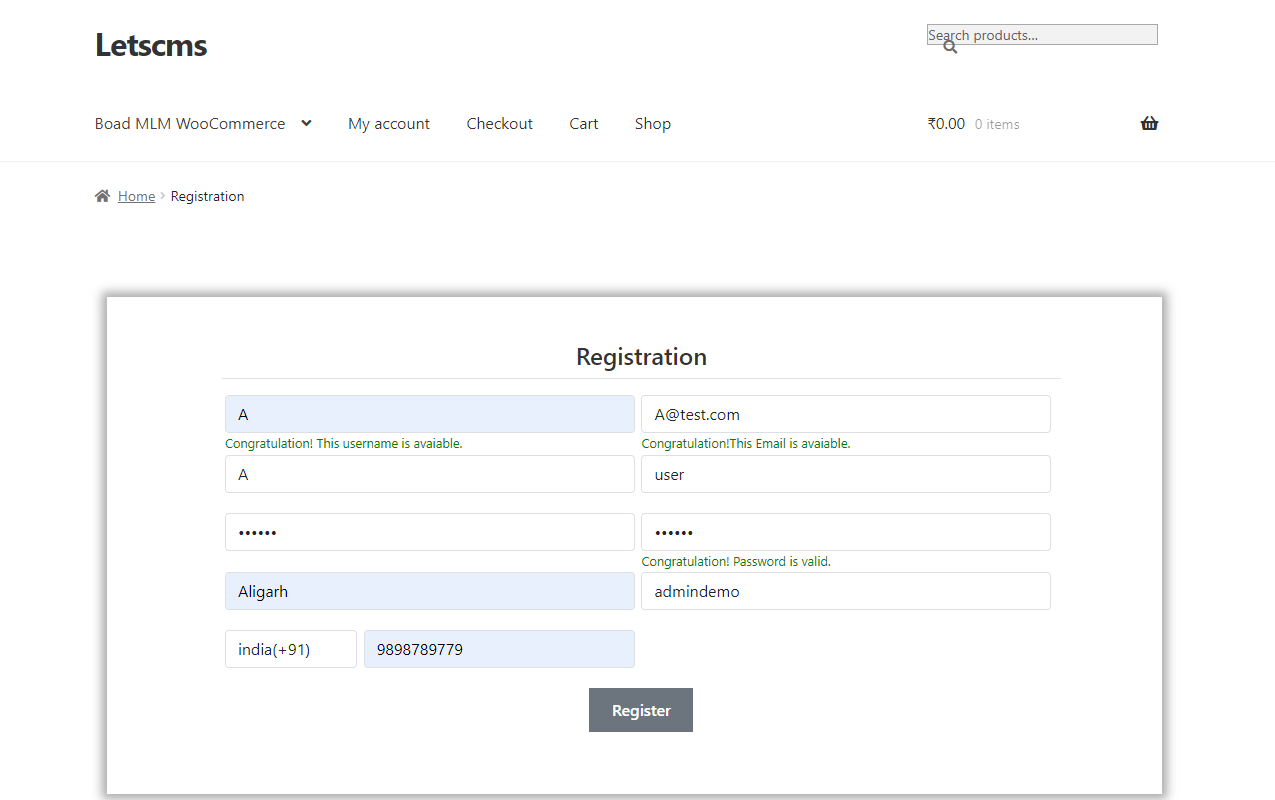Follow the Home breadcrumb link

pyautogui.click(x=136, y=195)
